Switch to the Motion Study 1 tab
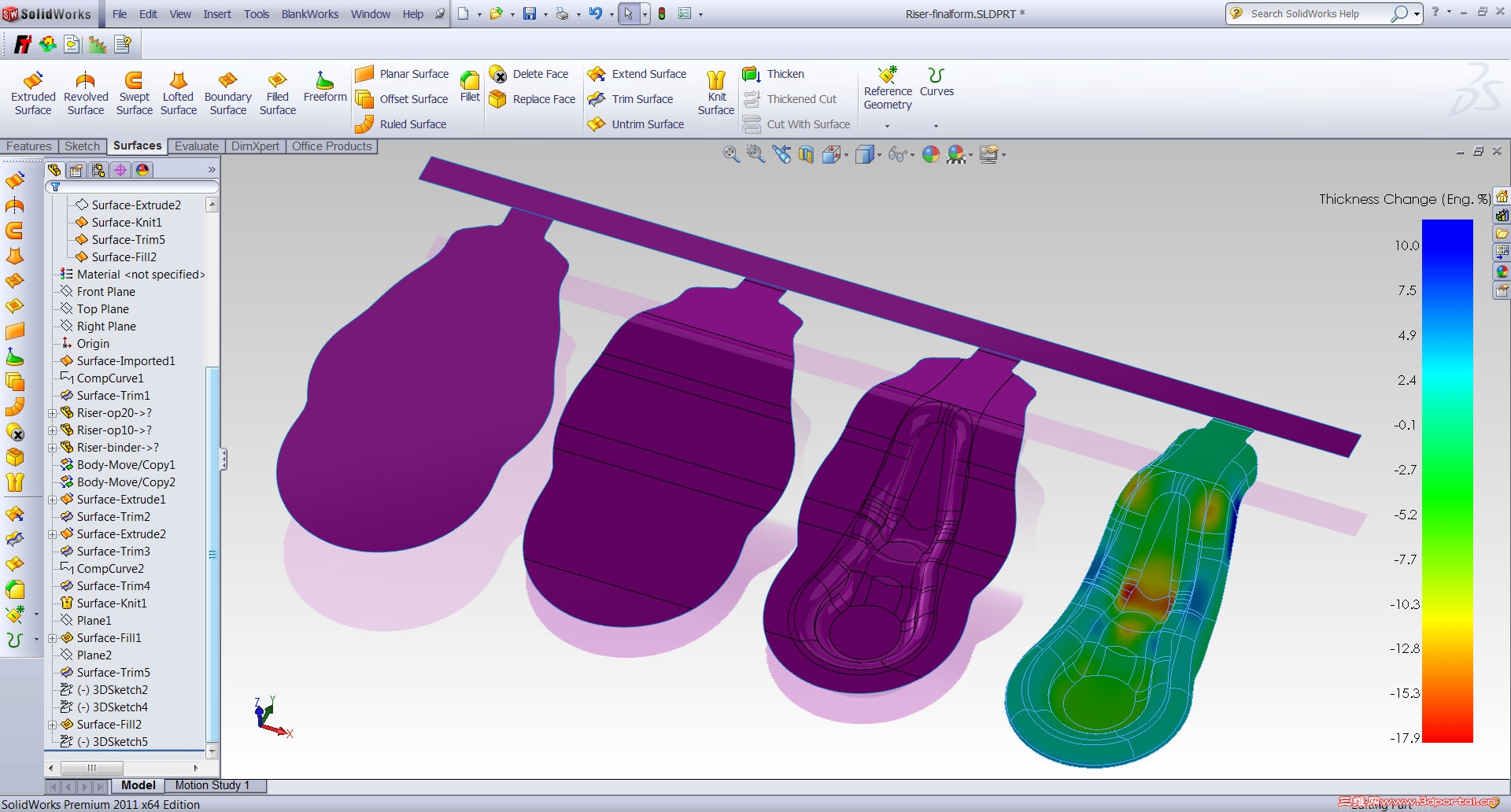The image size is (1511, 812). 212,785
